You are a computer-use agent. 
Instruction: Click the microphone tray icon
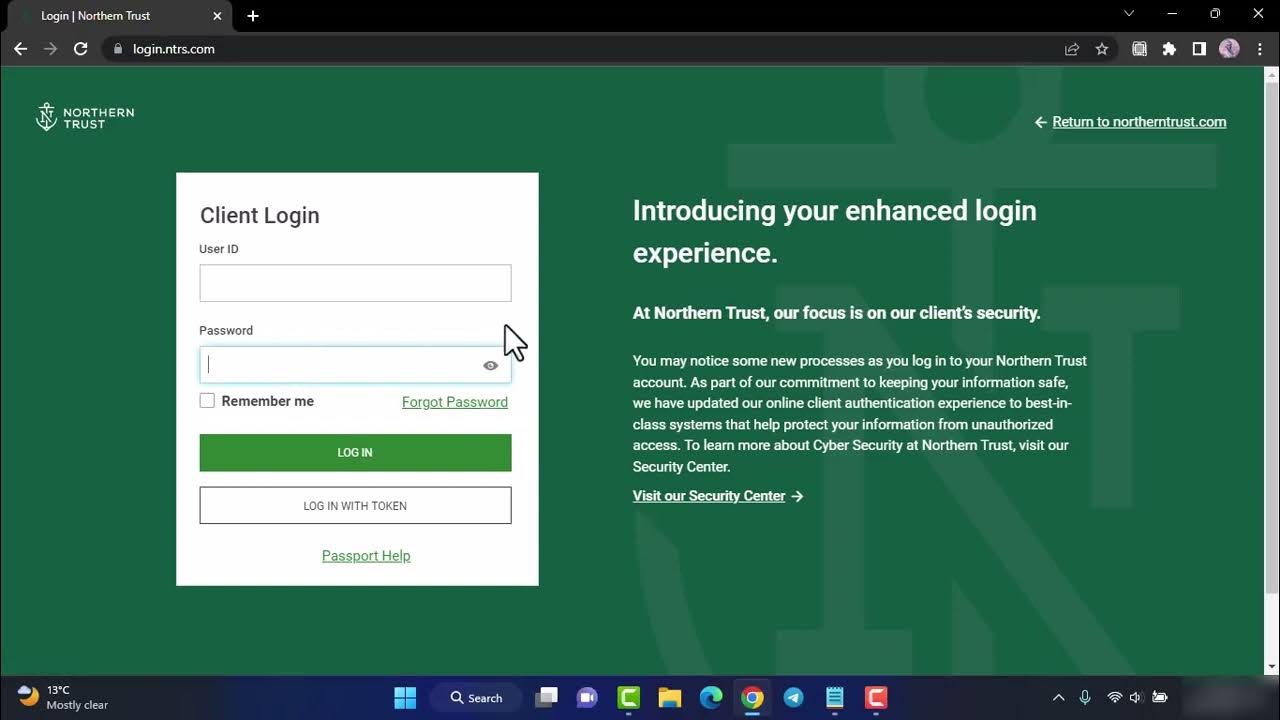point(1085,698)
